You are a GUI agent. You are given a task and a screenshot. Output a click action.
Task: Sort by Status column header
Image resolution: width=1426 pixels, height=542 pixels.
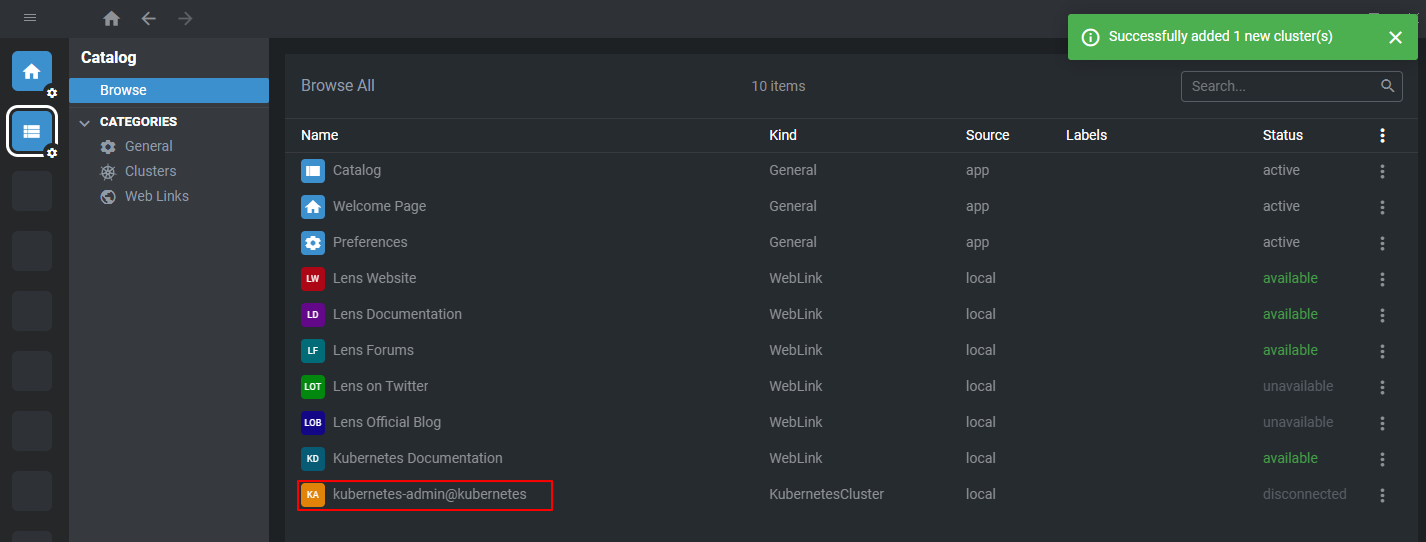(x=1283, y=135)
